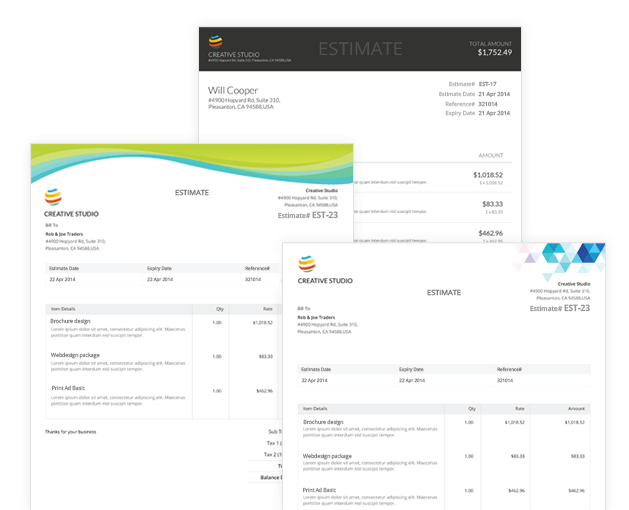This screenshot has width=629, height=510.
Task: Click Estimate# EST-23 on the green wave estimate
Action: (308, 215)
